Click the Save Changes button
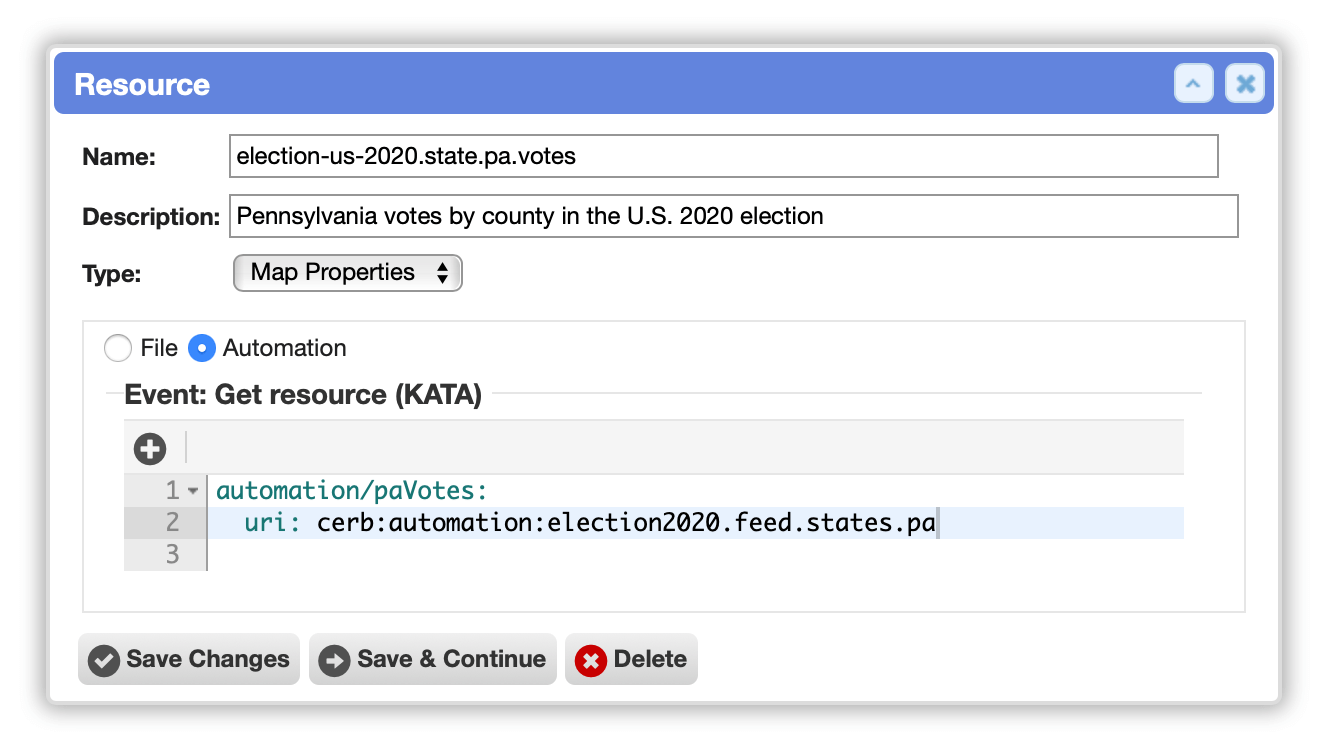 189,660
